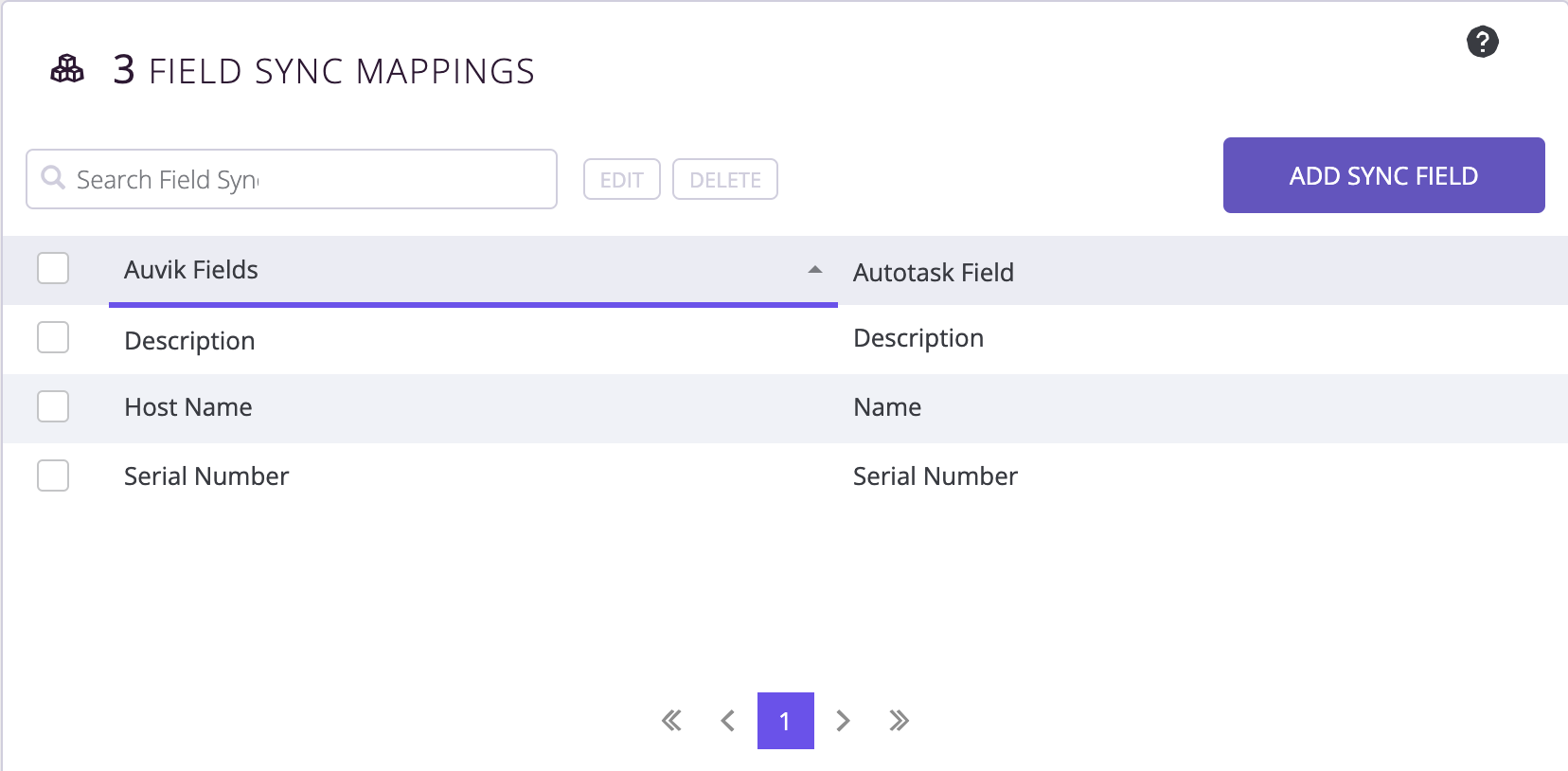Jump to the last page
1568x771 pixels.
899,721
